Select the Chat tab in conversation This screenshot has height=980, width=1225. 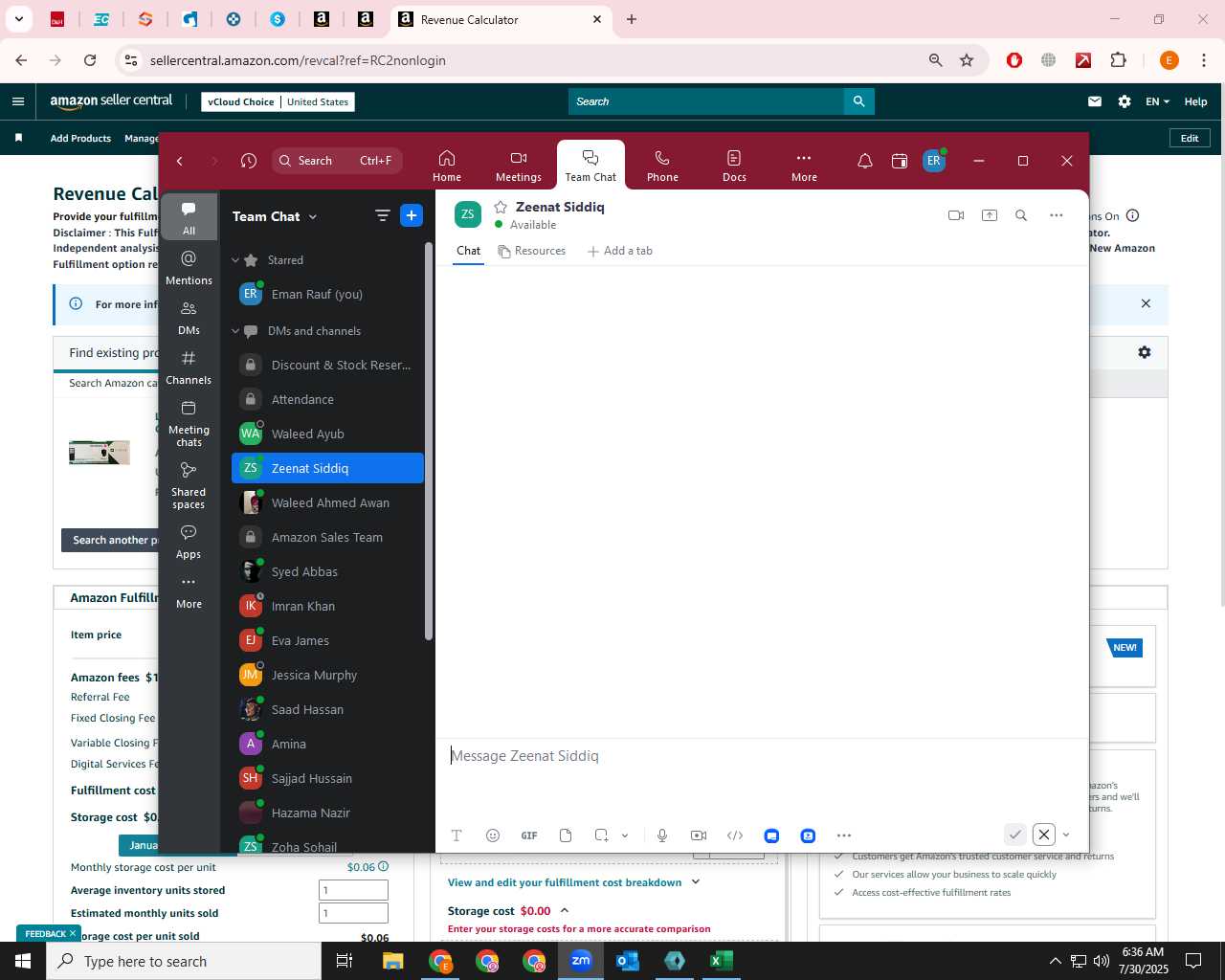pos(468,251)
